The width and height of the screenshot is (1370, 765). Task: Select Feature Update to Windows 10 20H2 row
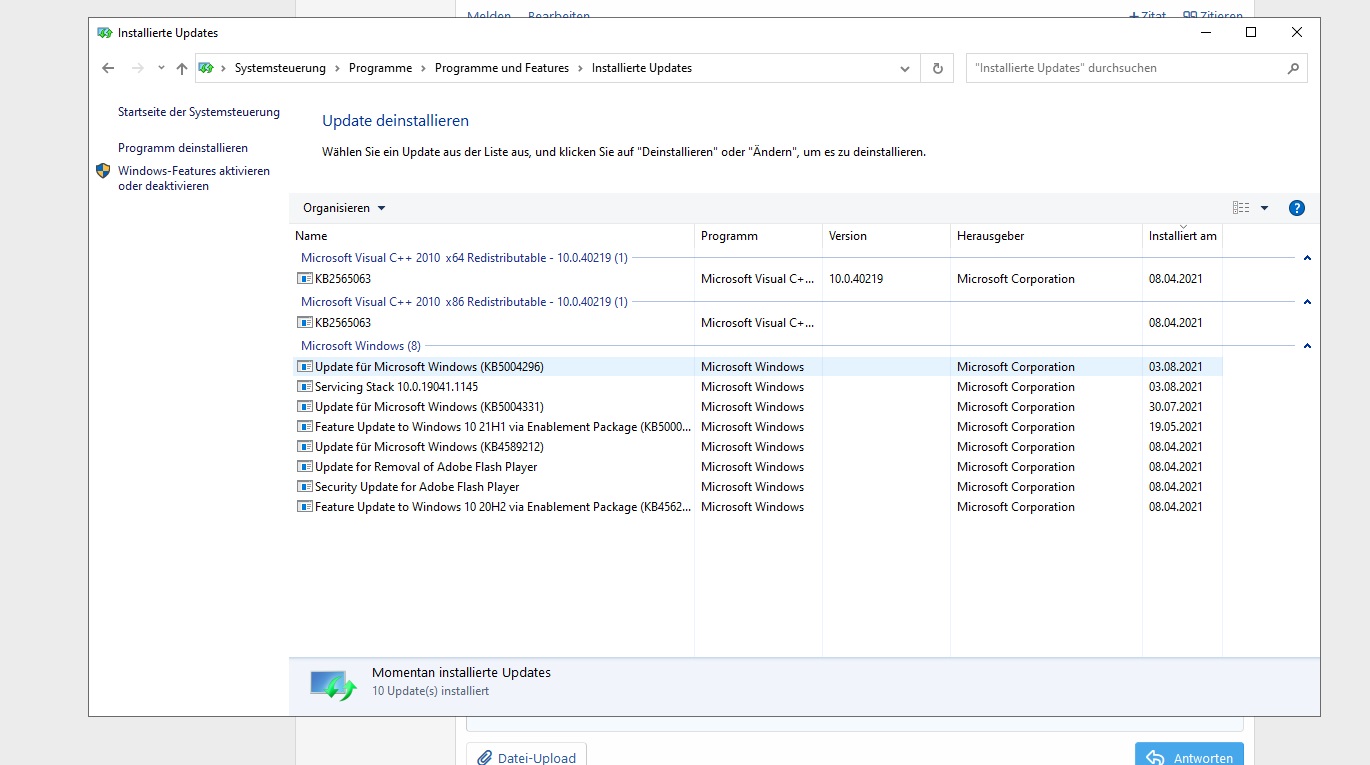click(x=758, y=507)
